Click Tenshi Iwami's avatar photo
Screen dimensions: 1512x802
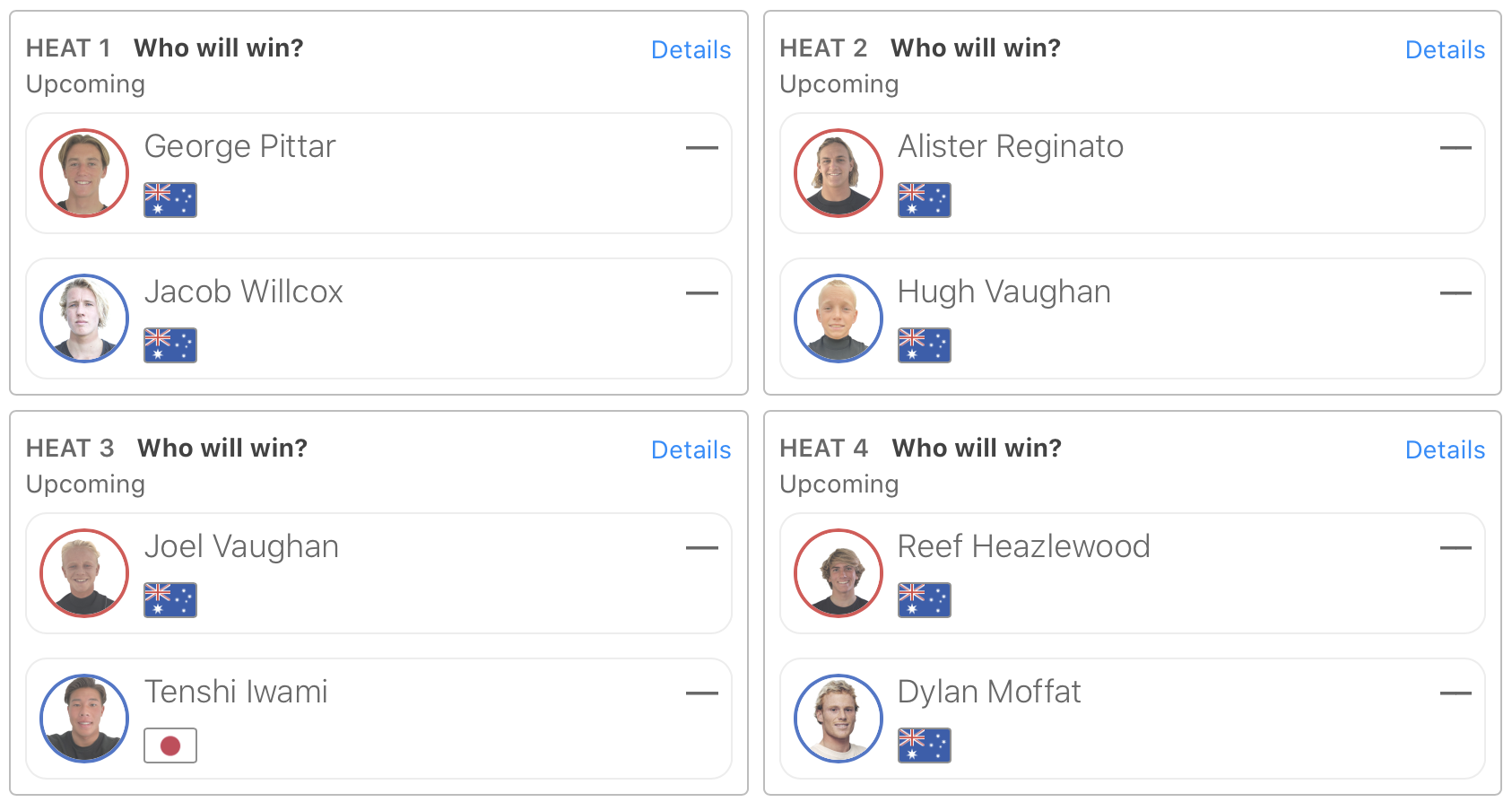pos(84,719)
